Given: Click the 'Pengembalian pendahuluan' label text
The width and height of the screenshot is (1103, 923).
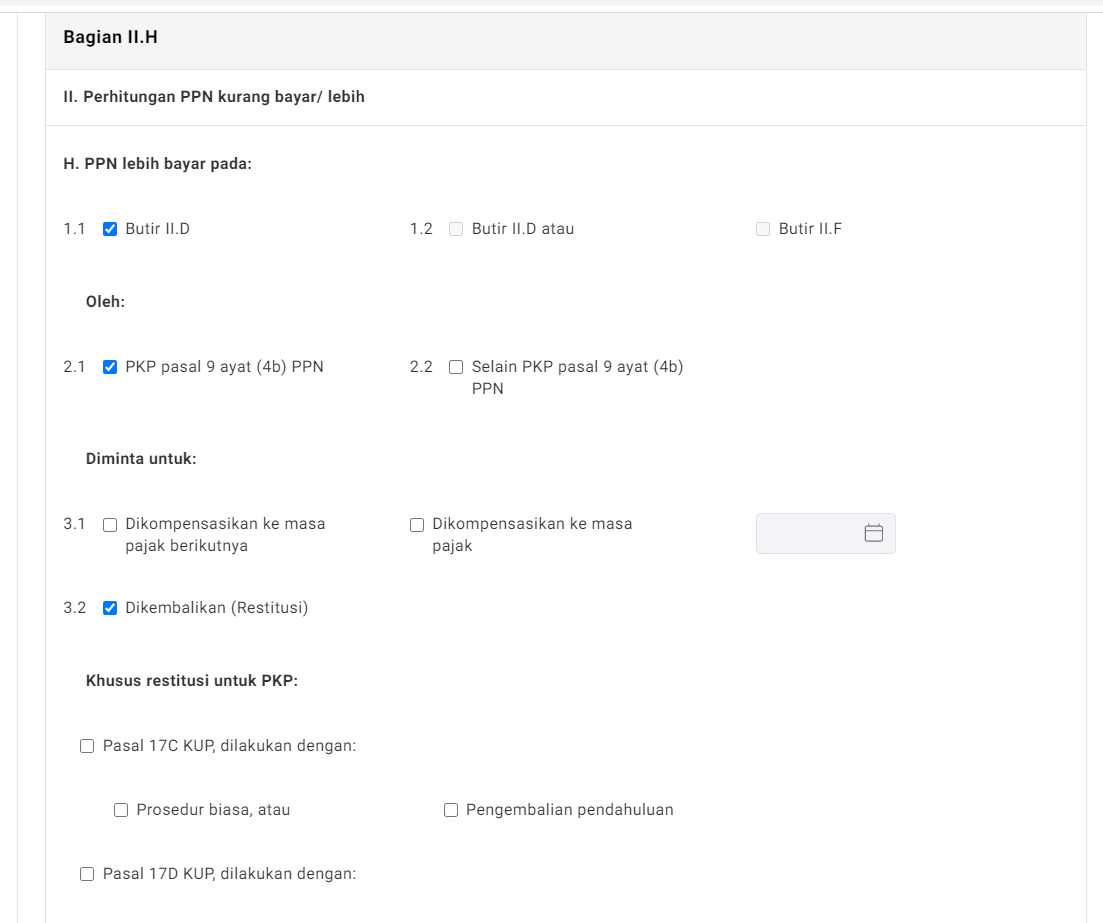Looking at the screenshot, I should point(569,810).
